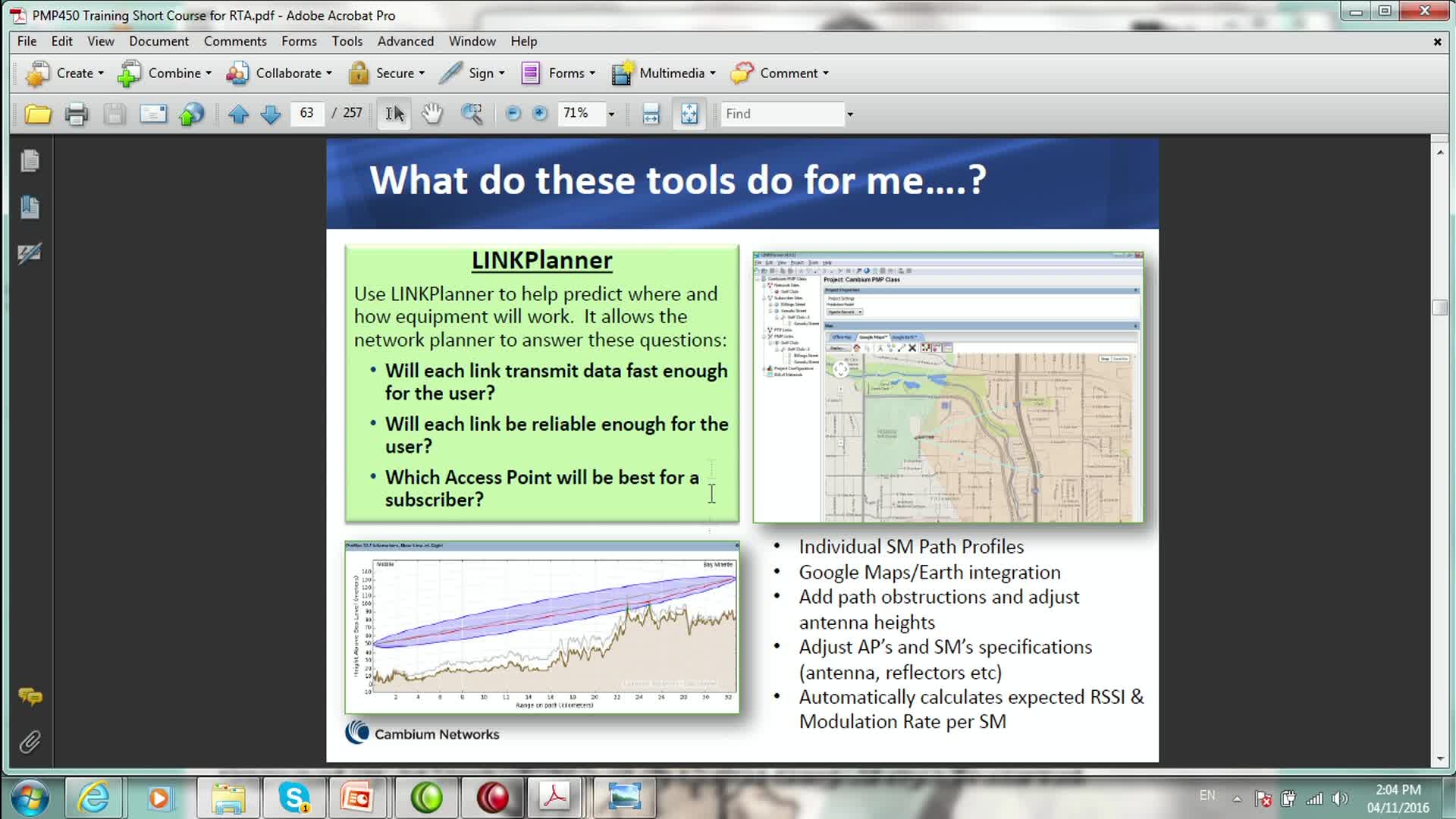The width and height of the screenshot is (1456, 819).
Task: Expand the Find options dropdown arrow
Action: [x=850, y=115]
